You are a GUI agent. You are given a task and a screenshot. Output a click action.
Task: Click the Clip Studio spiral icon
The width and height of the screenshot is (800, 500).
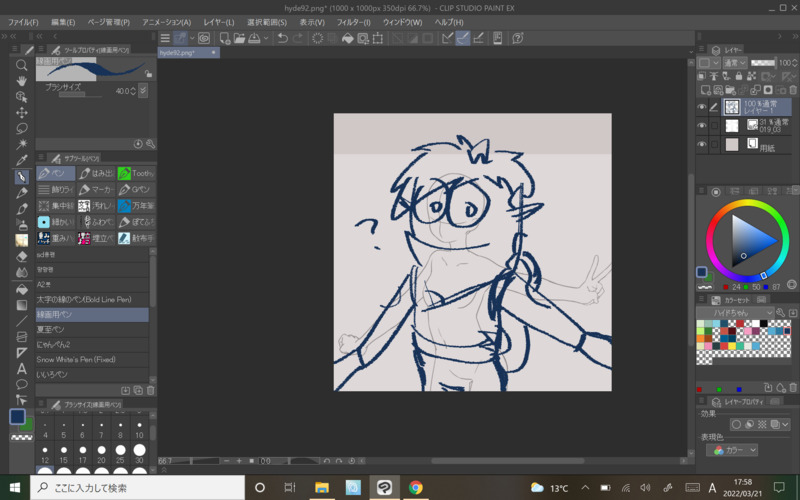[204, 38]
